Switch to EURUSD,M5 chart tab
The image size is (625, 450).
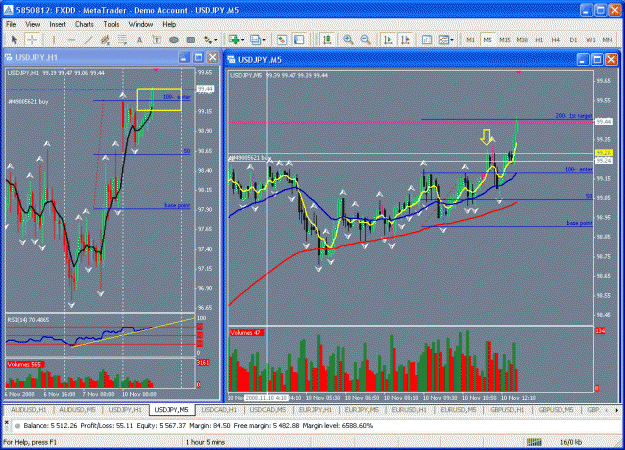click(458, 410)
